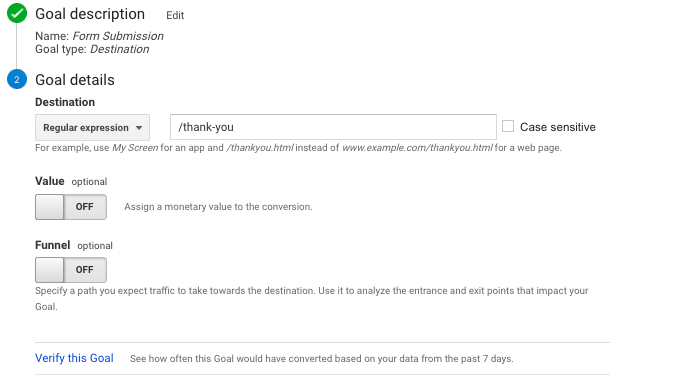Enable the Case sensitive checkbox
Image resolution: width=684 pixels, height=379 pixels.
tap(508, 126)
